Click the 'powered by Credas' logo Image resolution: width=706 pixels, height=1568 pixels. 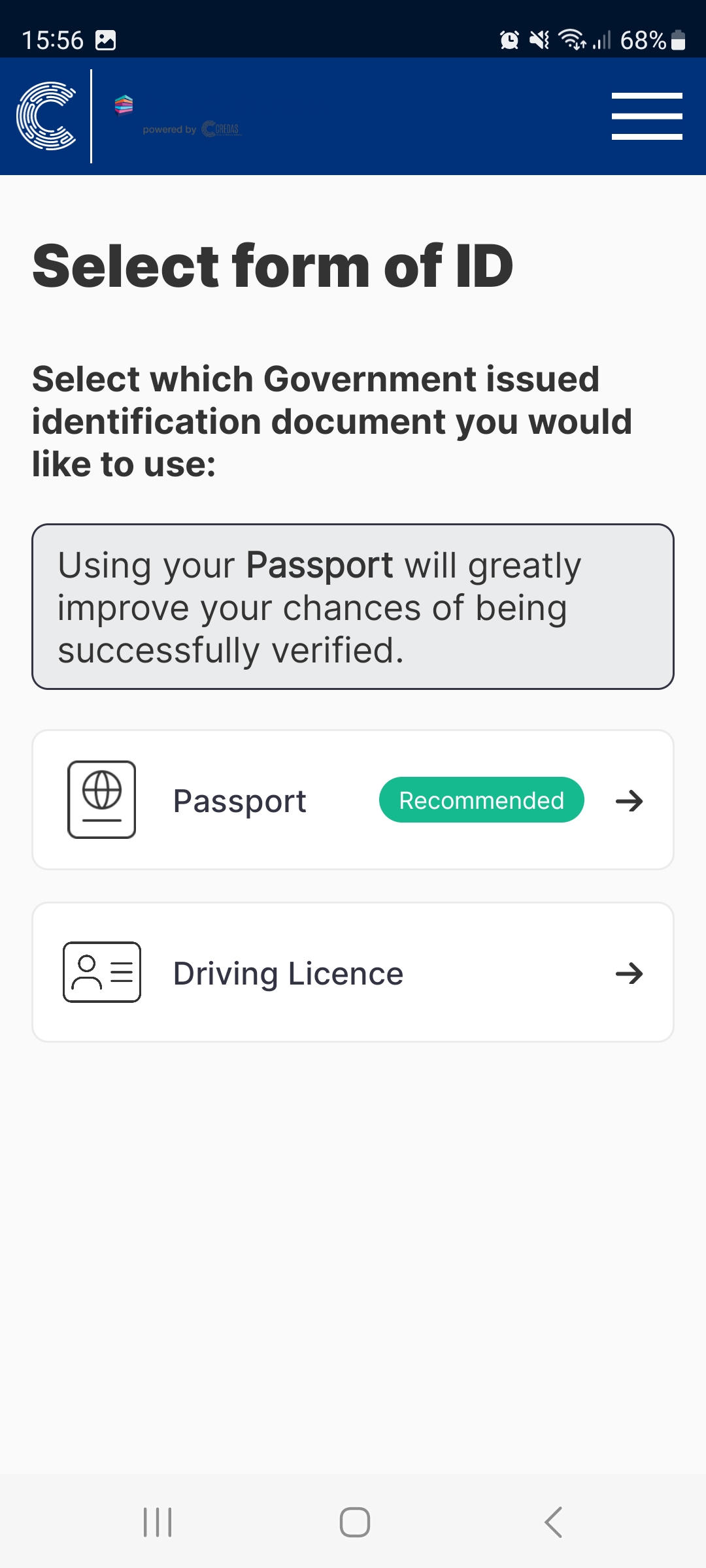[192, 129]
